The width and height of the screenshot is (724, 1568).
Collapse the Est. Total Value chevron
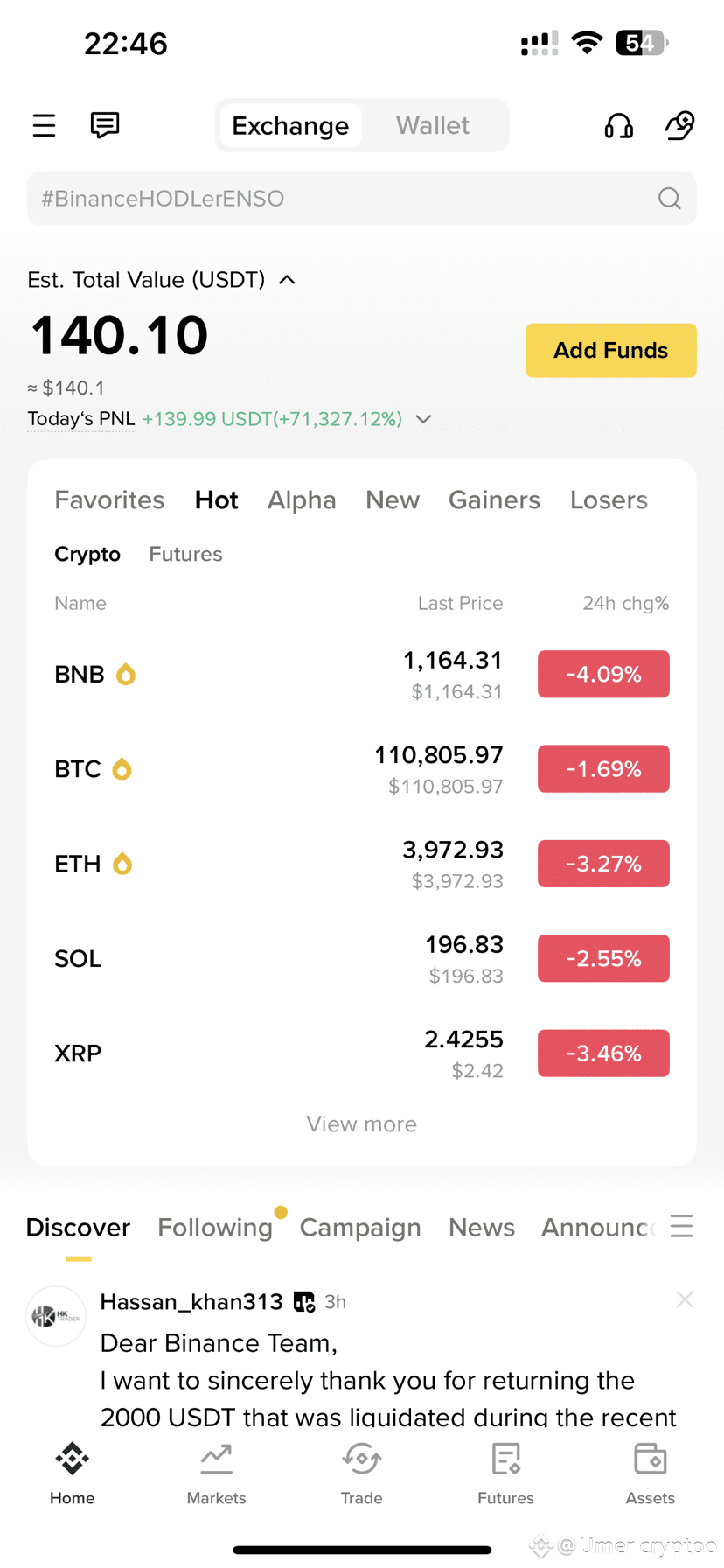pyautogui.click(x=287, y=280)
